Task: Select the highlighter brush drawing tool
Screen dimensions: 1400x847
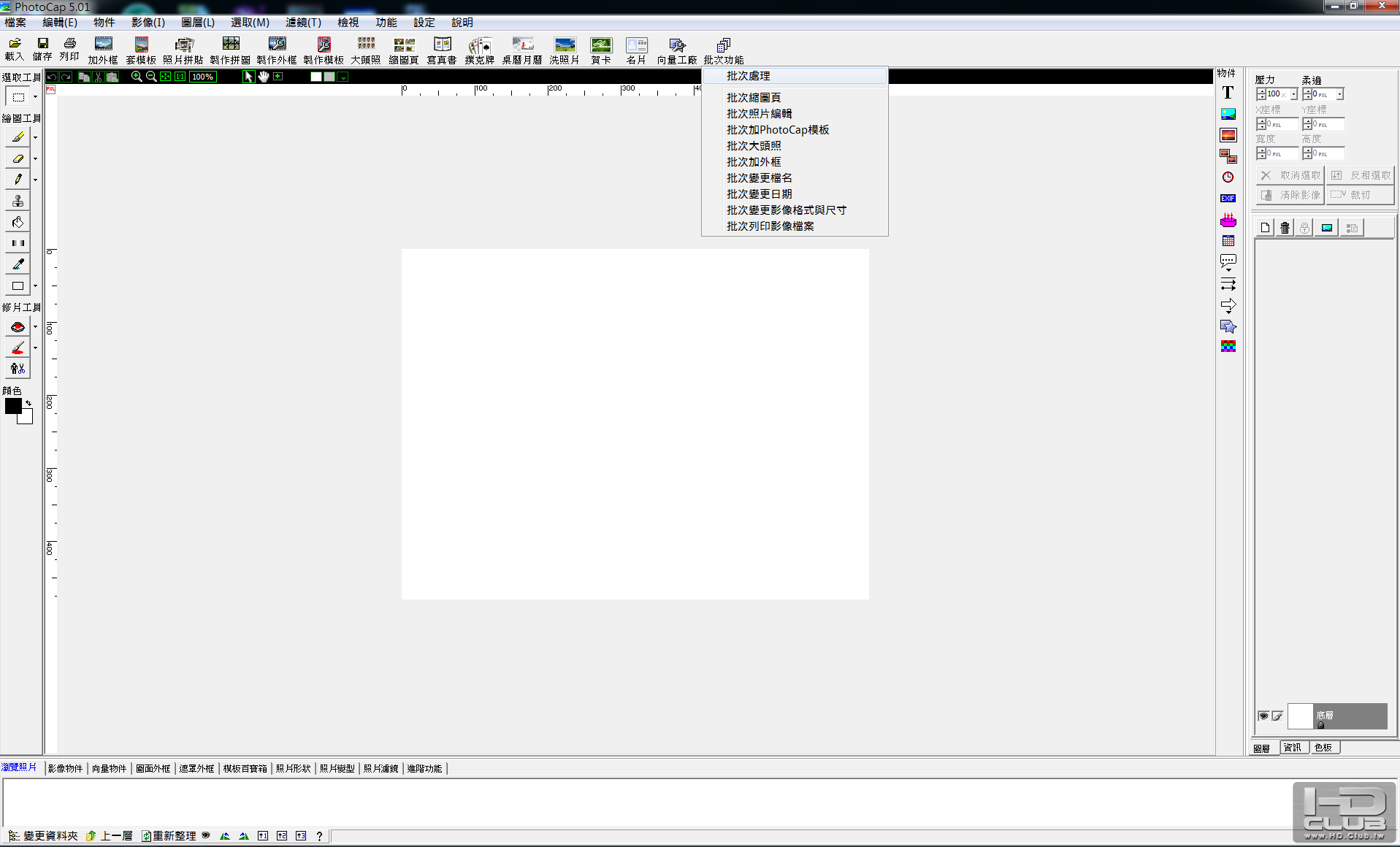Action: click(18, 137)
